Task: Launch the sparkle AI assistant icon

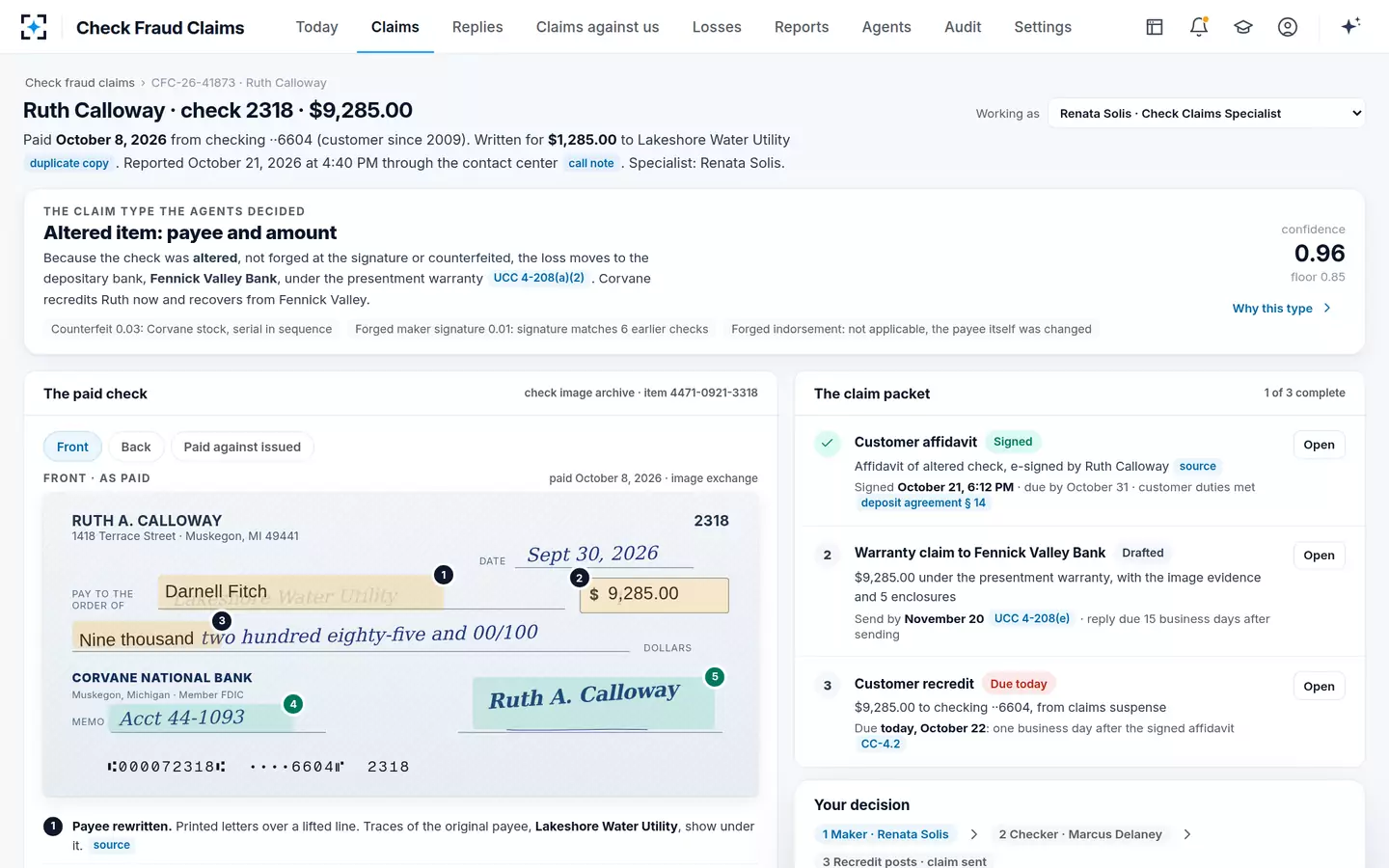Action: (1350, 26)
